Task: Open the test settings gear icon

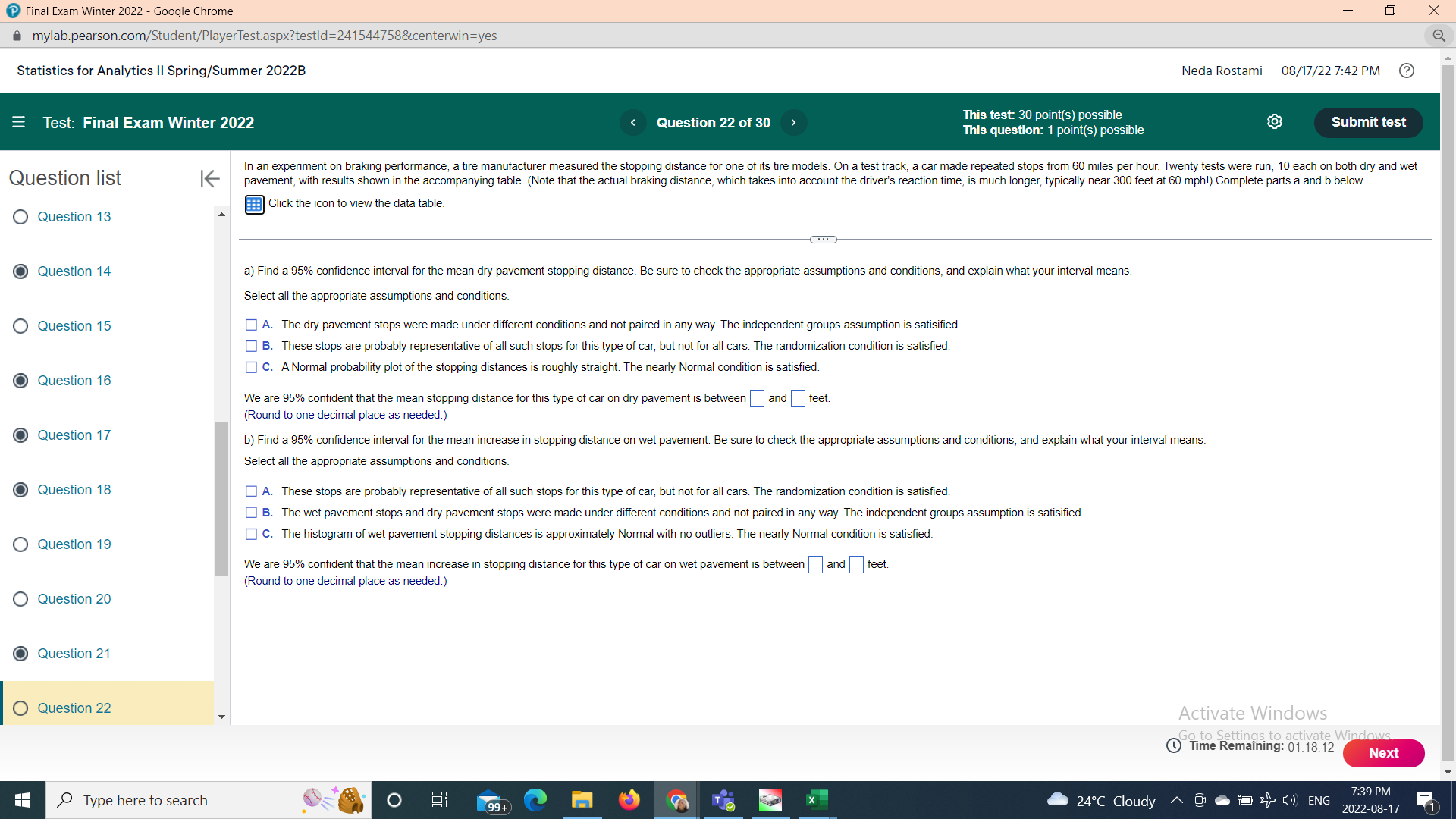Action: [1275, 121]
